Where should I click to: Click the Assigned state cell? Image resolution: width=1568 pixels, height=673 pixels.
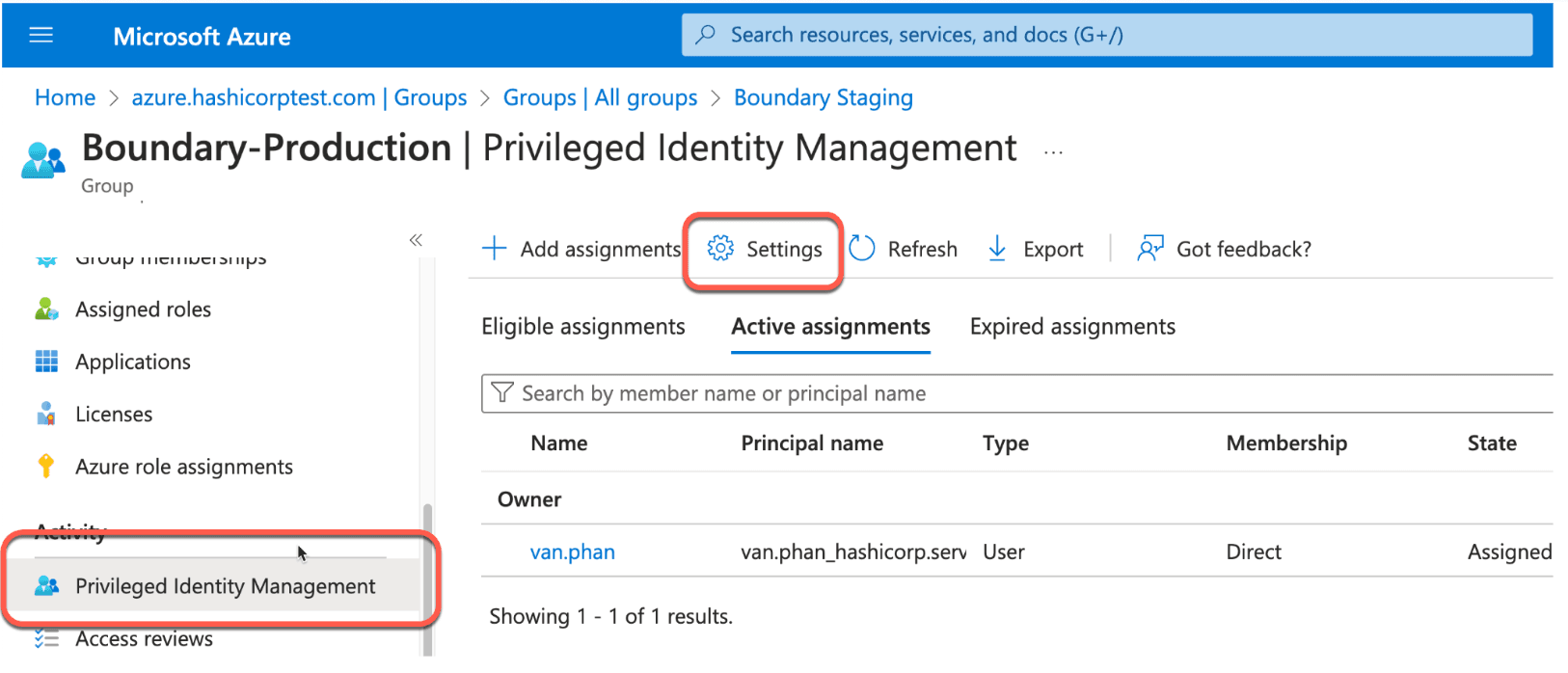click(x=1509, y=552)
